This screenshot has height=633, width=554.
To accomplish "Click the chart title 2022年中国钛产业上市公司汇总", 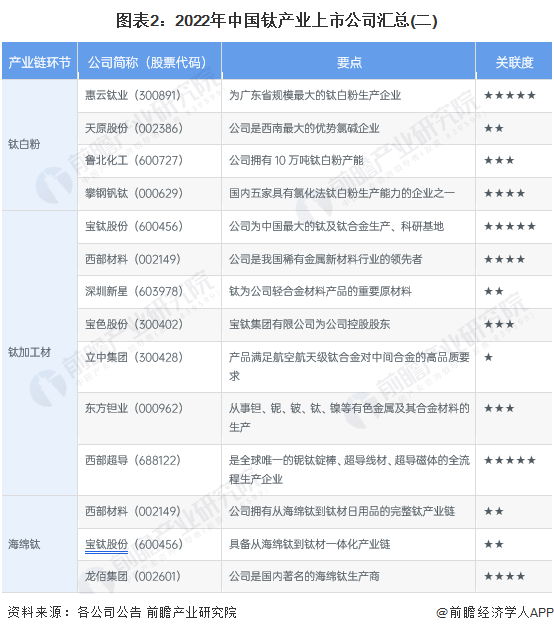I will [277, 21].
